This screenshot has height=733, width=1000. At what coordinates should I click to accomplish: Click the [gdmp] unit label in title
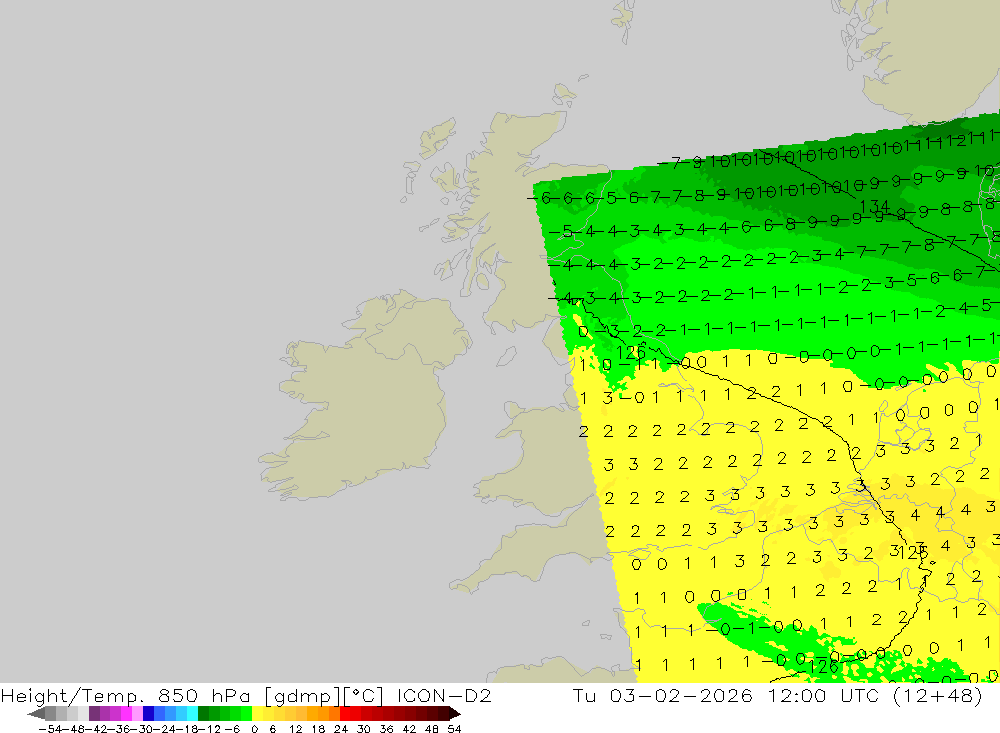coord(302,695)
